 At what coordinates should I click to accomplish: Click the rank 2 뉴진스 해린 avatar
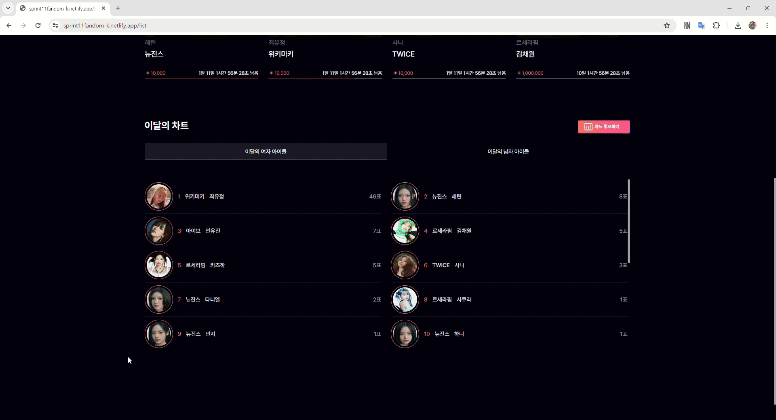pos(405,196)
